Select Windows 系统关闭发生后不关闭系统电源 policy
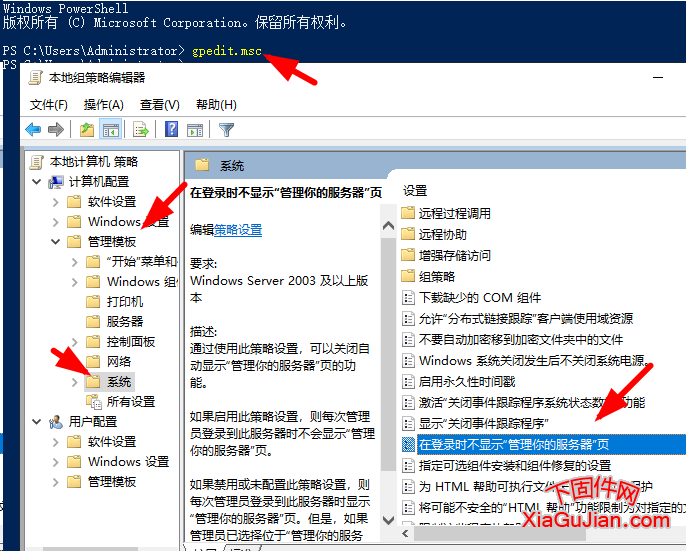Image resolution: width=686 pixels, height=551 pixels. [534, 361]
